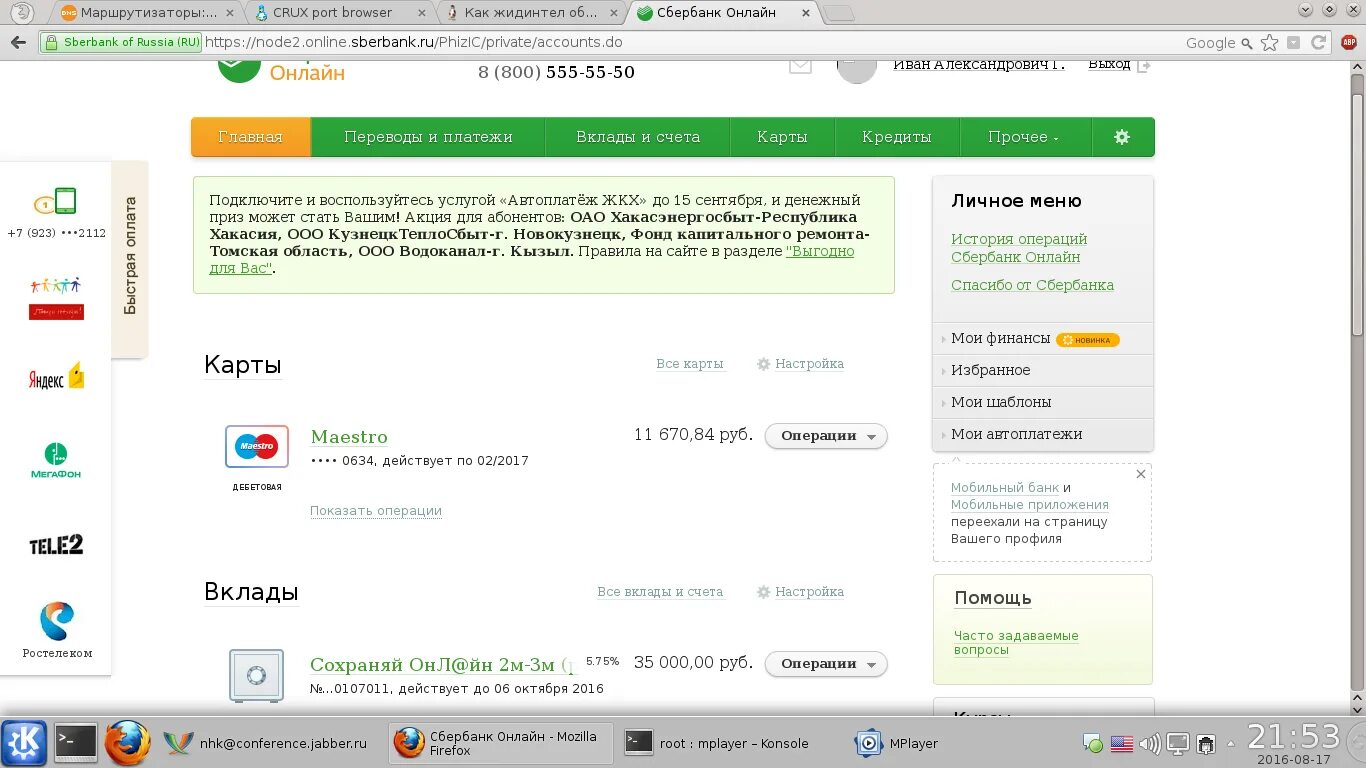Open Вклады и счета menu
The image size is (1366, 768).
[x=638, y=137]
